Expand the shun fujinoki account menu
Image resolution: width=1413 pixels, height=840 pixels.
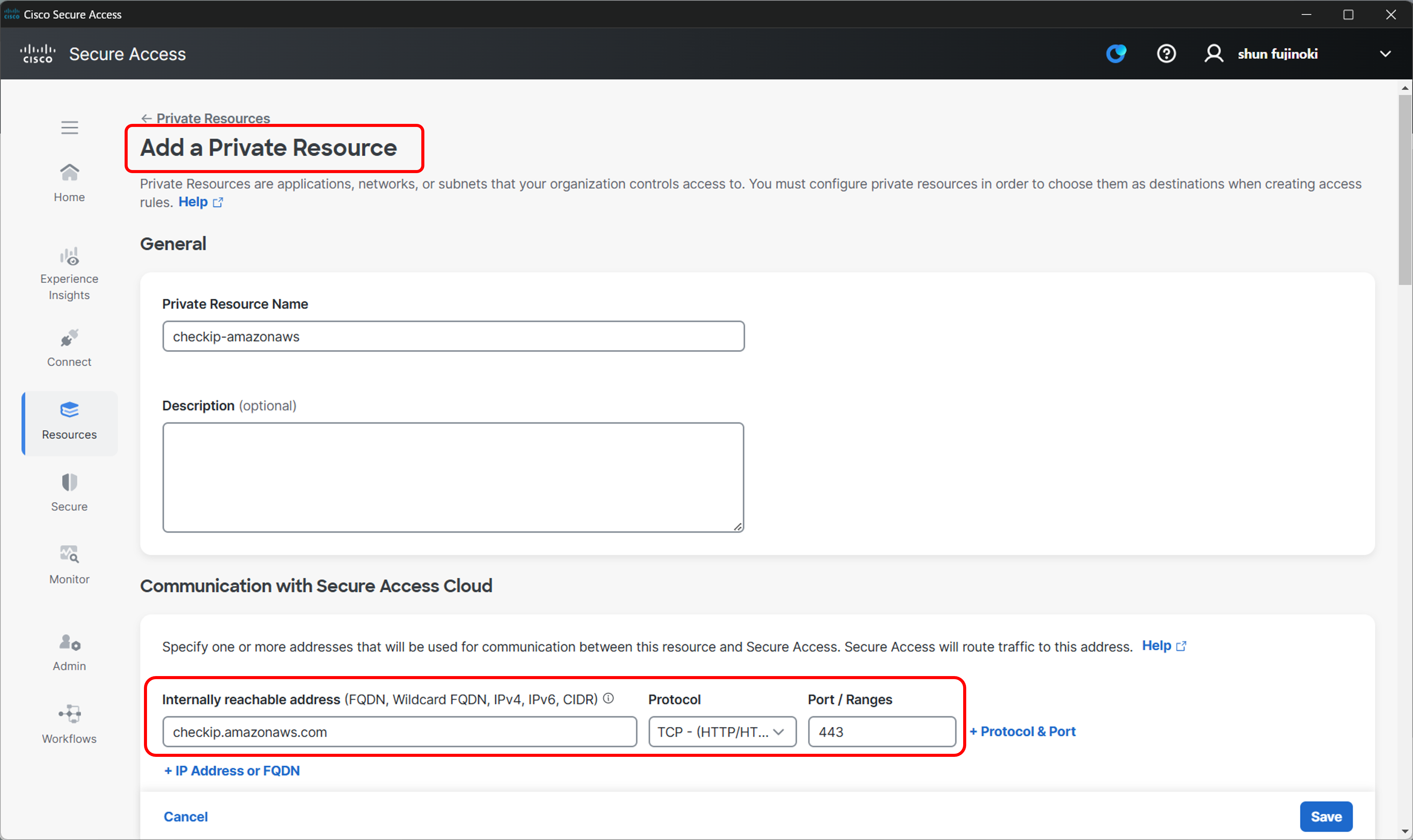[1385, 54]
